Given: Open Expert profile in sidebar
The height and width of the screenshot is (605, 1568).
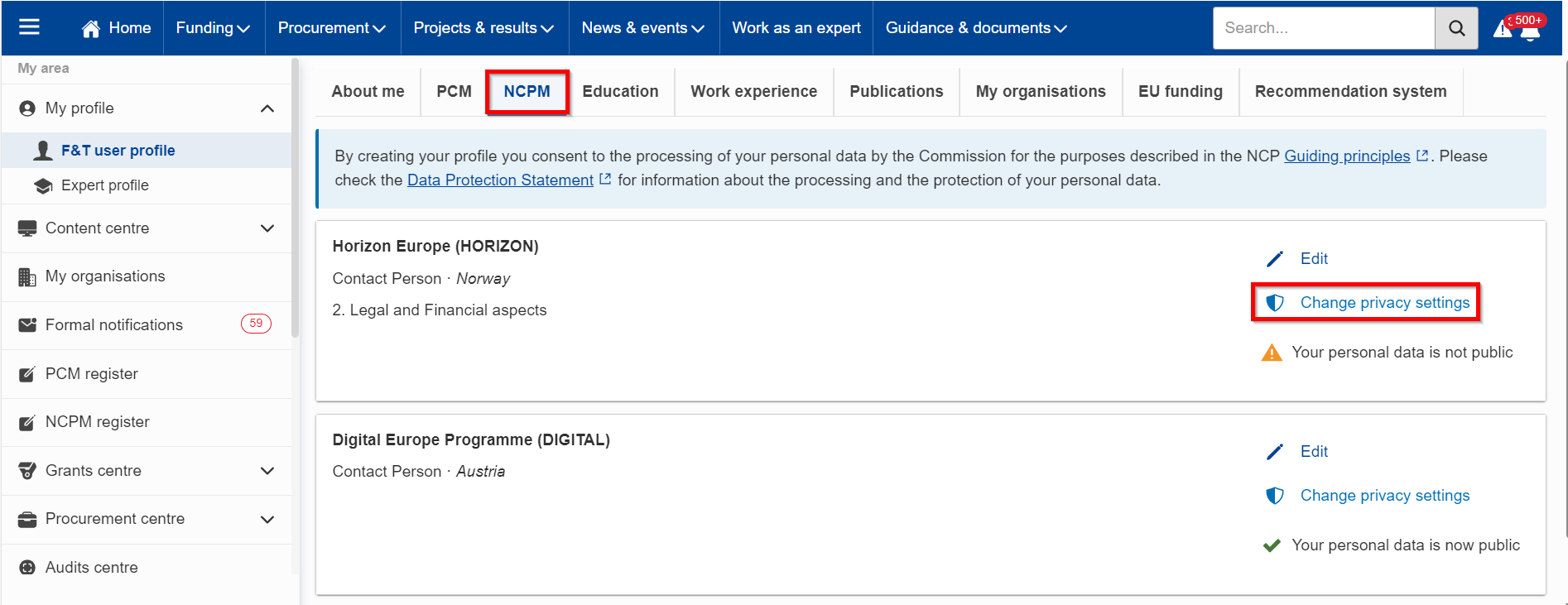Looking at the screenshot, I should pyautogui.click(x=147, y=185).
